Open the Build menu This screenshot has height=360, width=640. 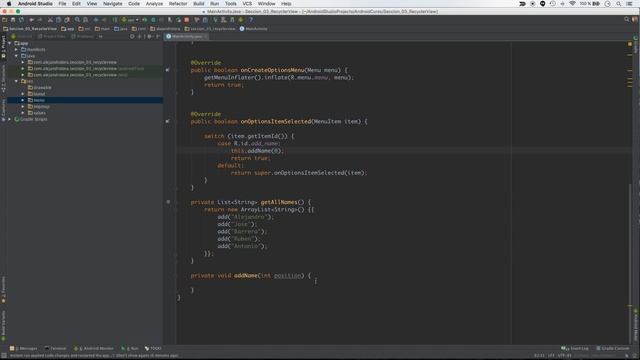click(199, 4)
